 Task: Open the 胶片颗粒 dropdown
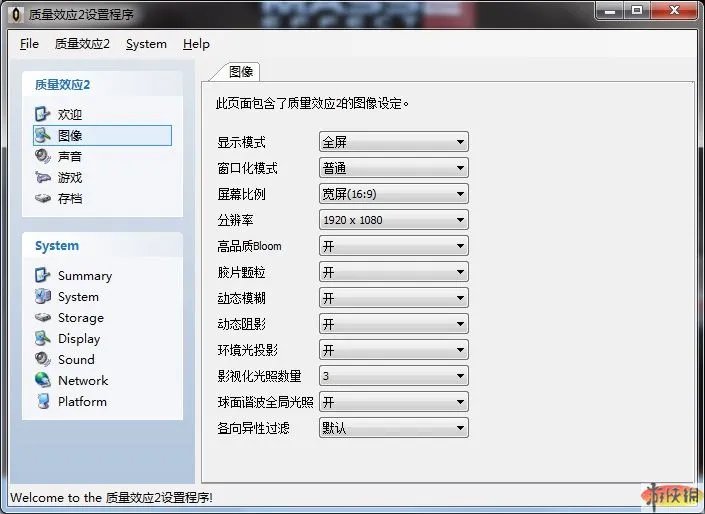pyautogui.click(x=393, y=272)
